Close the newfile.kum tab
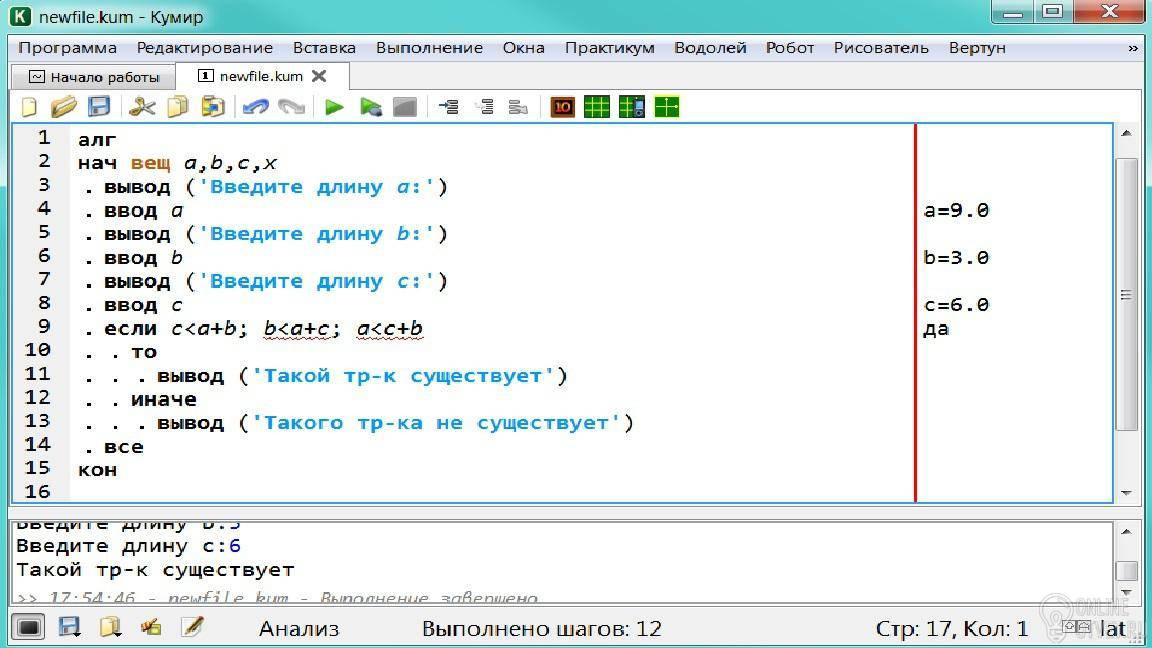 (x=319, y=76)
